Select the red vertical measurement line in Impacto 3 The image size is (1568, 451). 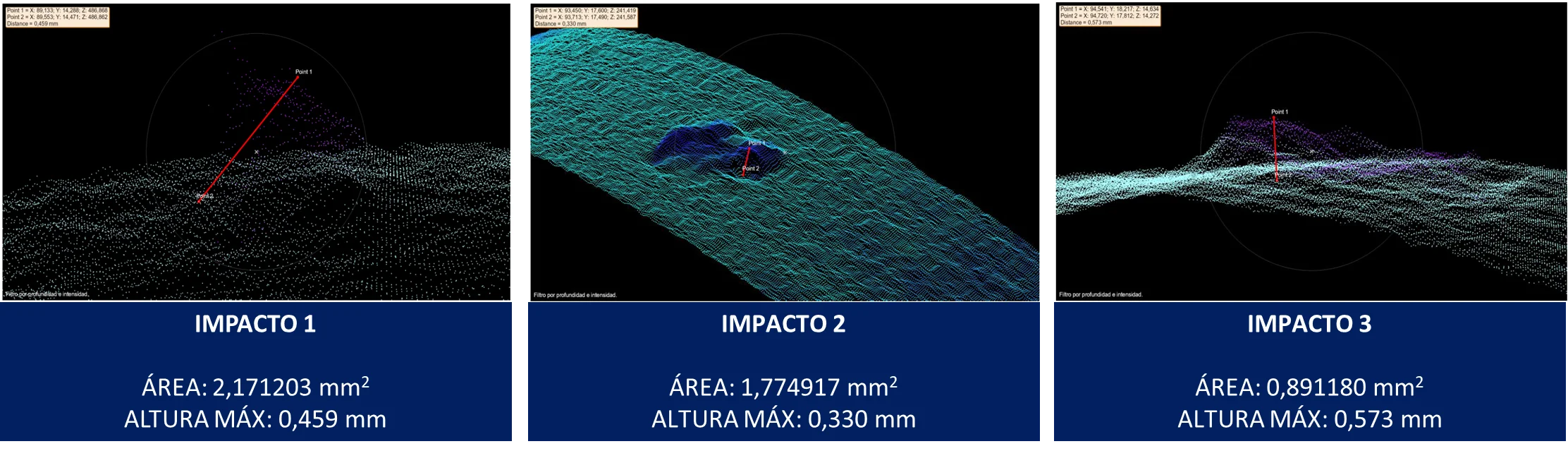tap(1275, 150)
